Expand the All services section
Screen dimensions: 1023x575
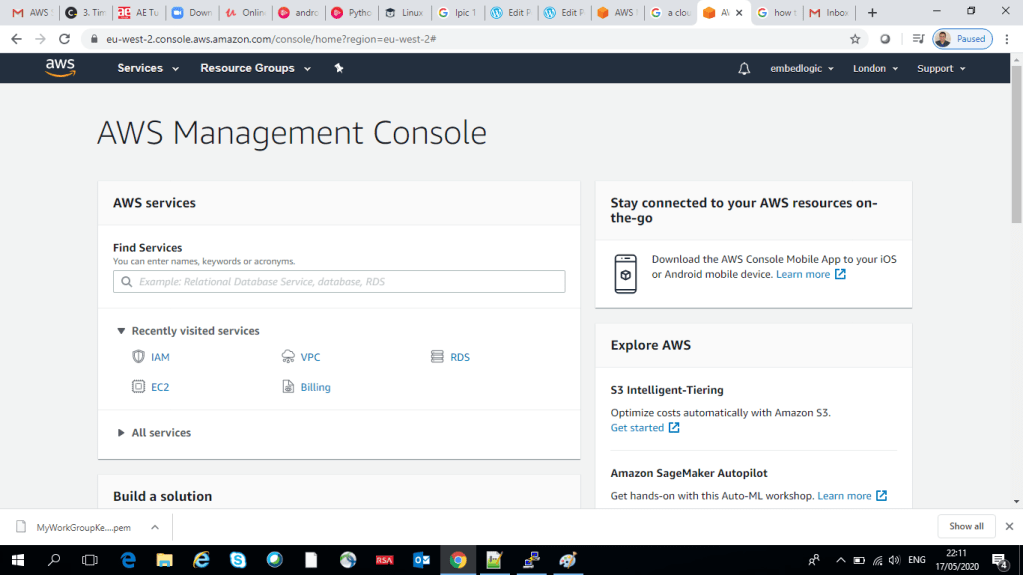(160, 433)
